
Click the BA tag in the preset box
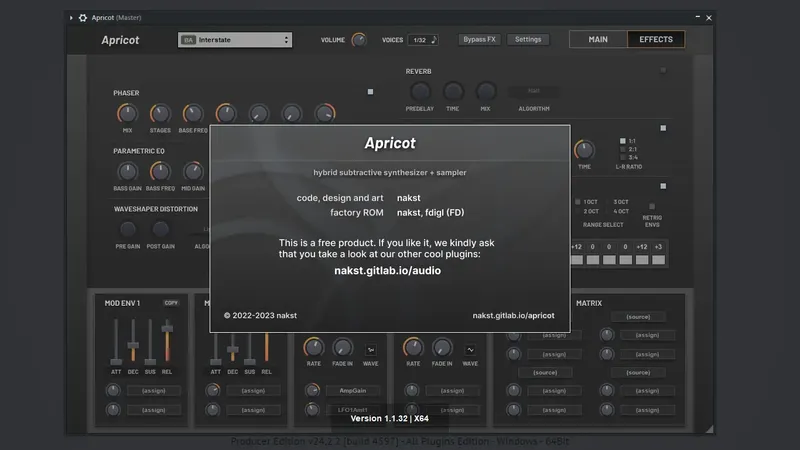coord(188,40)
